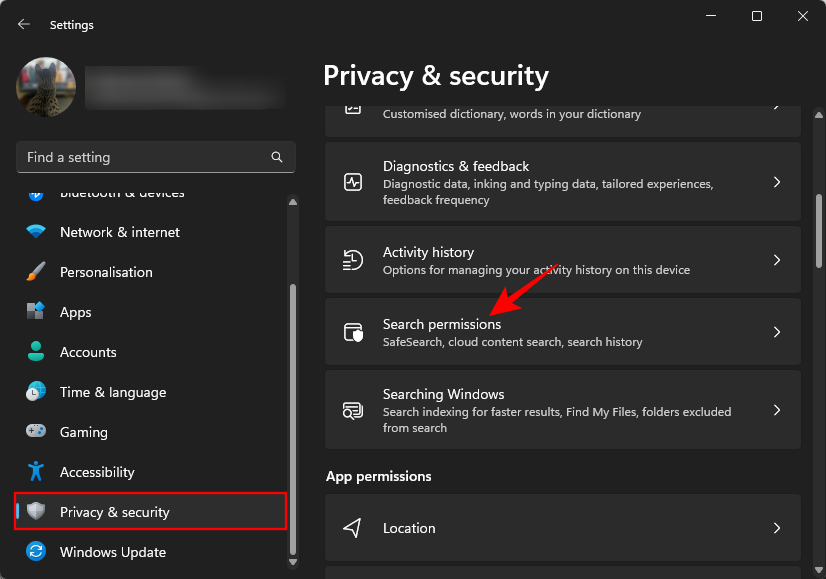The image size is (826, 579).
Task: Open the Accounts section
Action: (151, 352)
